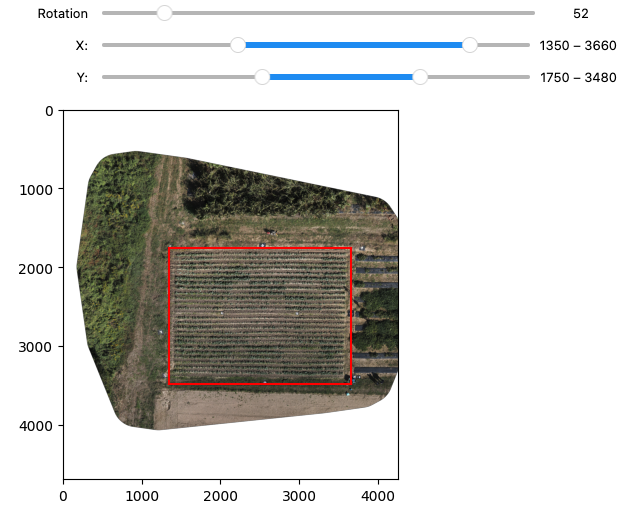This screenshot has width=627, height=514.
Task: Click the Rotation value readout 52
Action: [581, 14]
